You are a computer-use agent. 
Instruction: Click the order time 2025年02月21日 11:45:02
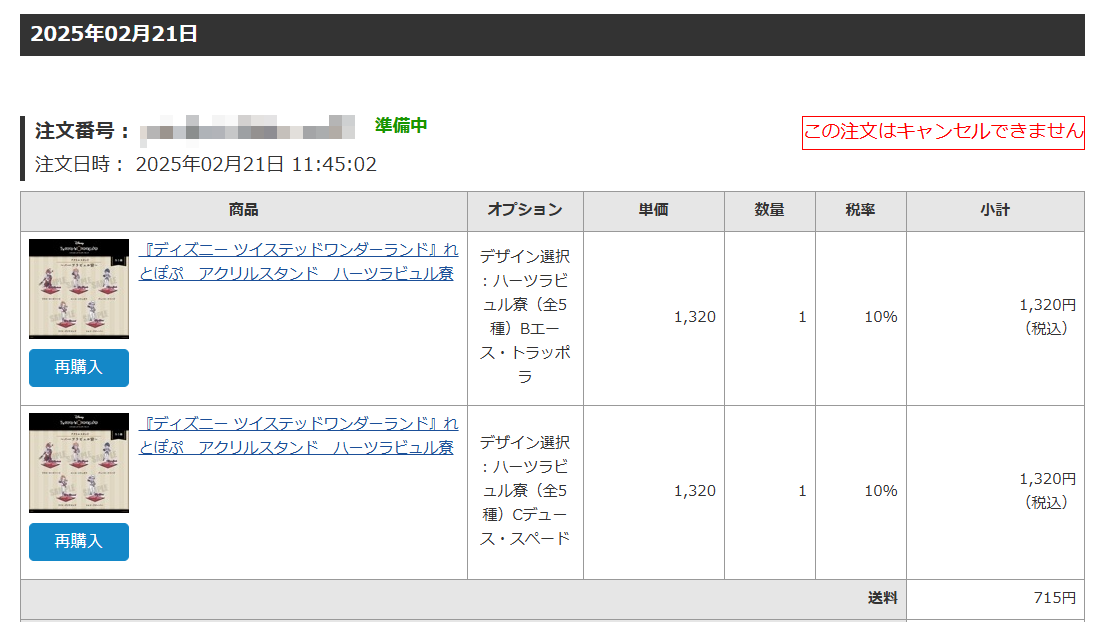point(256,165)
